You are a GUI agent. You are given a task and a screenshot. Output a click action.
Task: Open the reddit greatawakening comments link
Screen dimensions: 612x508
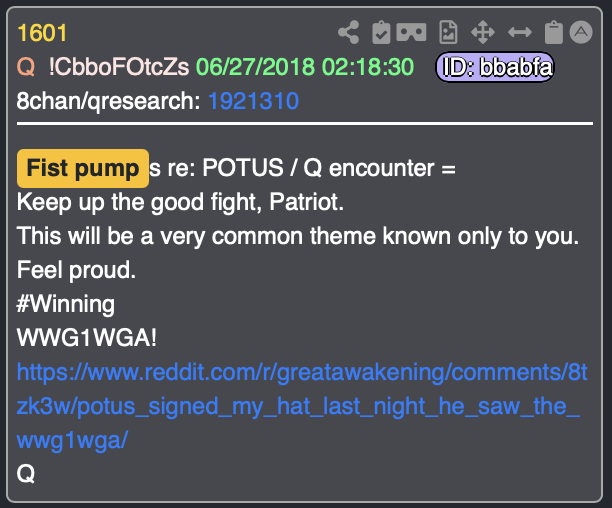(302, 406)
